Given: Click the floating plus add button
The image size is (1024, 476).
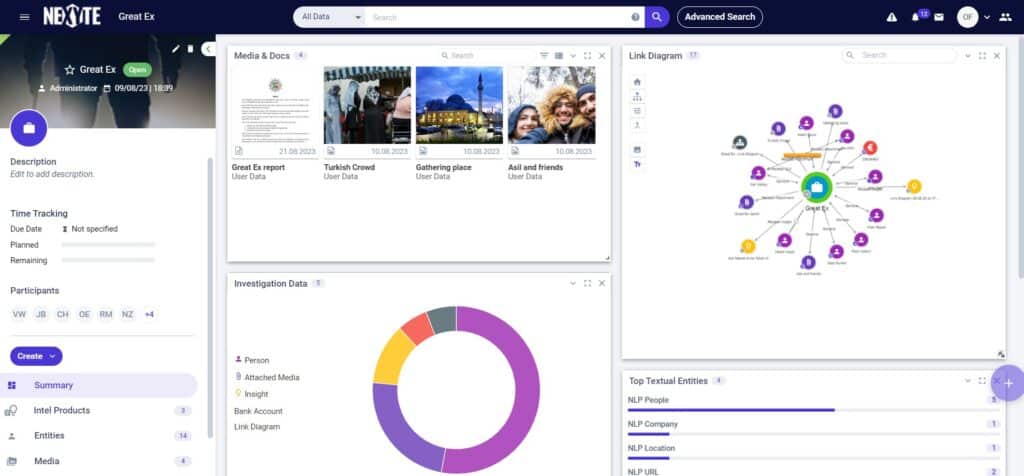Looking at the screenshot, I should coord(1008,383).
